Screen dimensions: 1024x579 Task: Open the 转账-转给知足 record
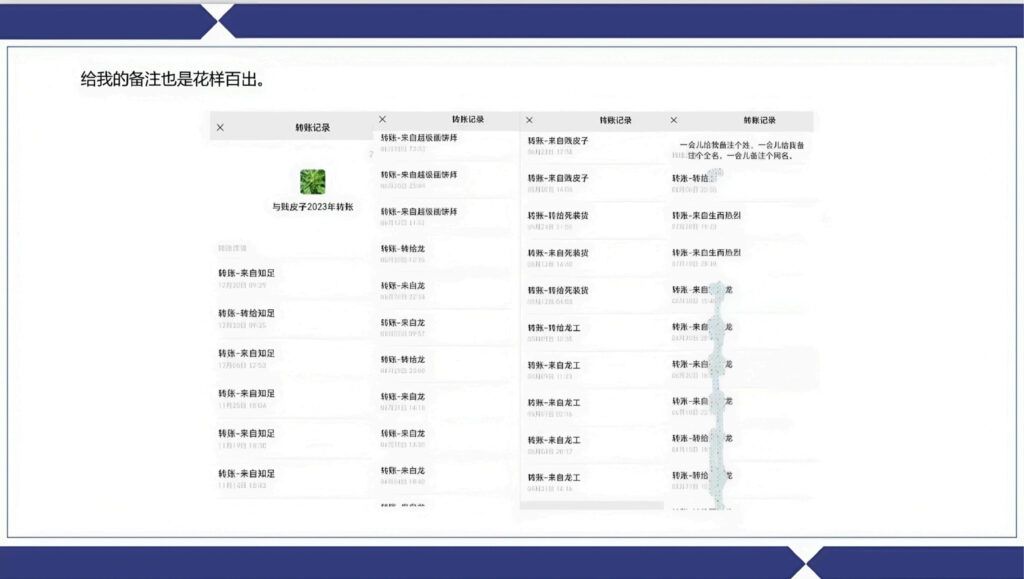tap(247, 313)
